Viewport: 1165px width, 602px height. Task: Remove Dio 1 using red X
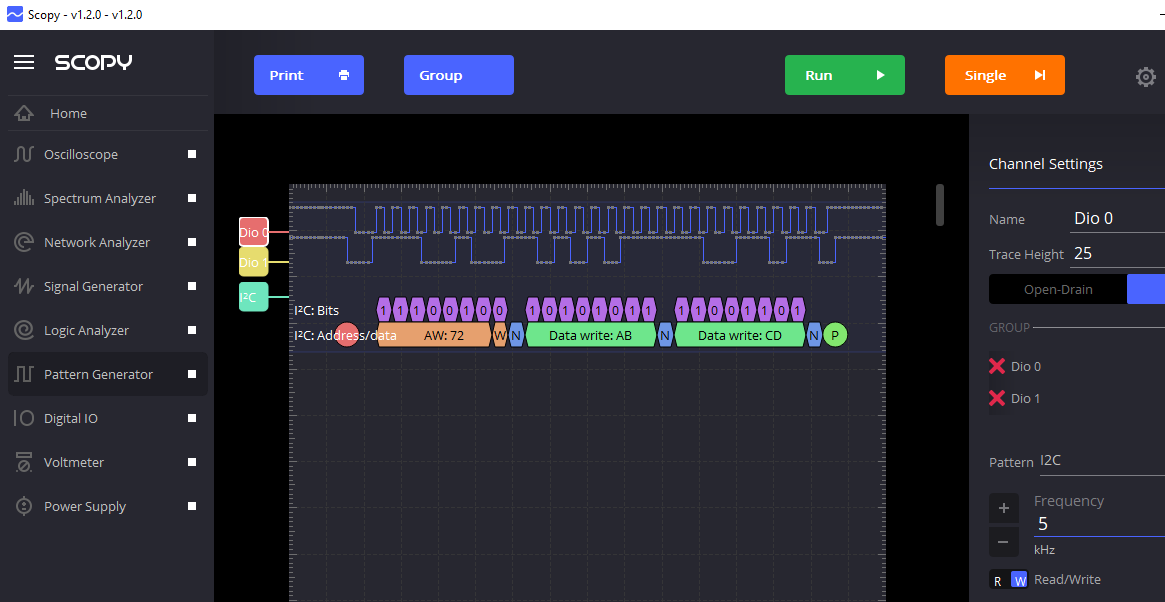[x=997, y=398]
